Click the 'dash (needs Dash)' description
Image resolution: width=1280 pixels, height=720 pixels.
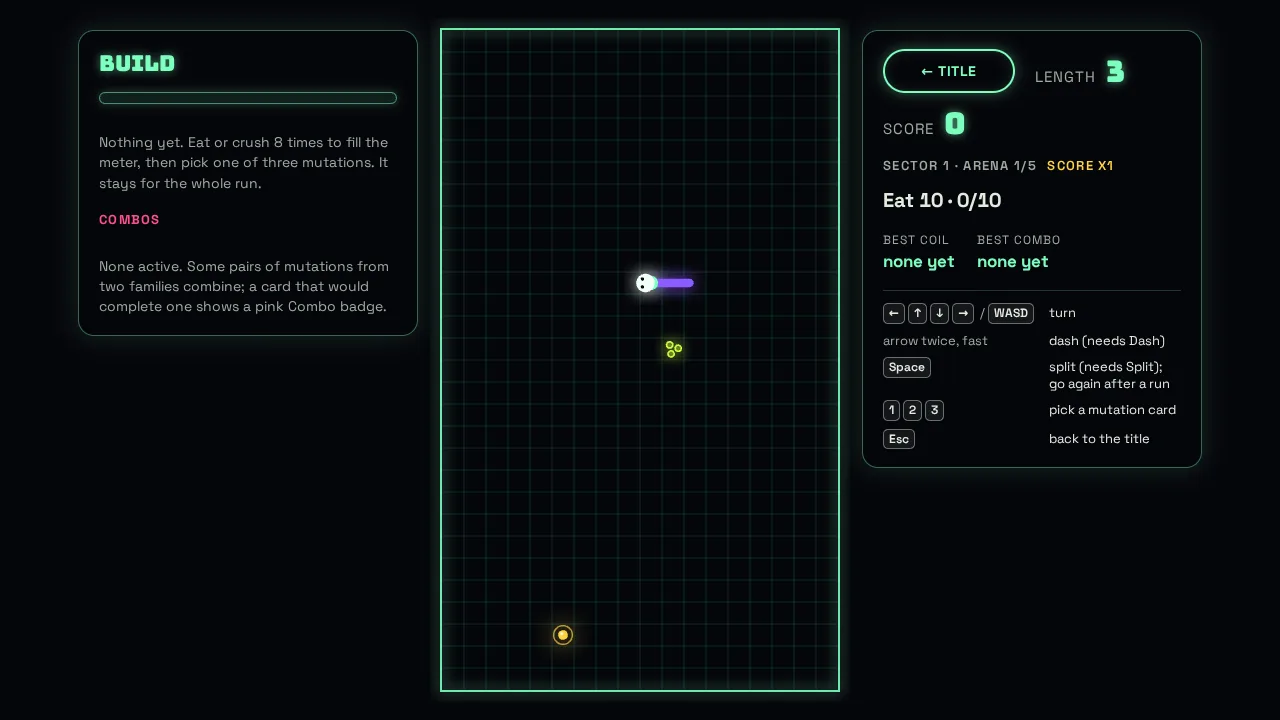click(1107, 341)
